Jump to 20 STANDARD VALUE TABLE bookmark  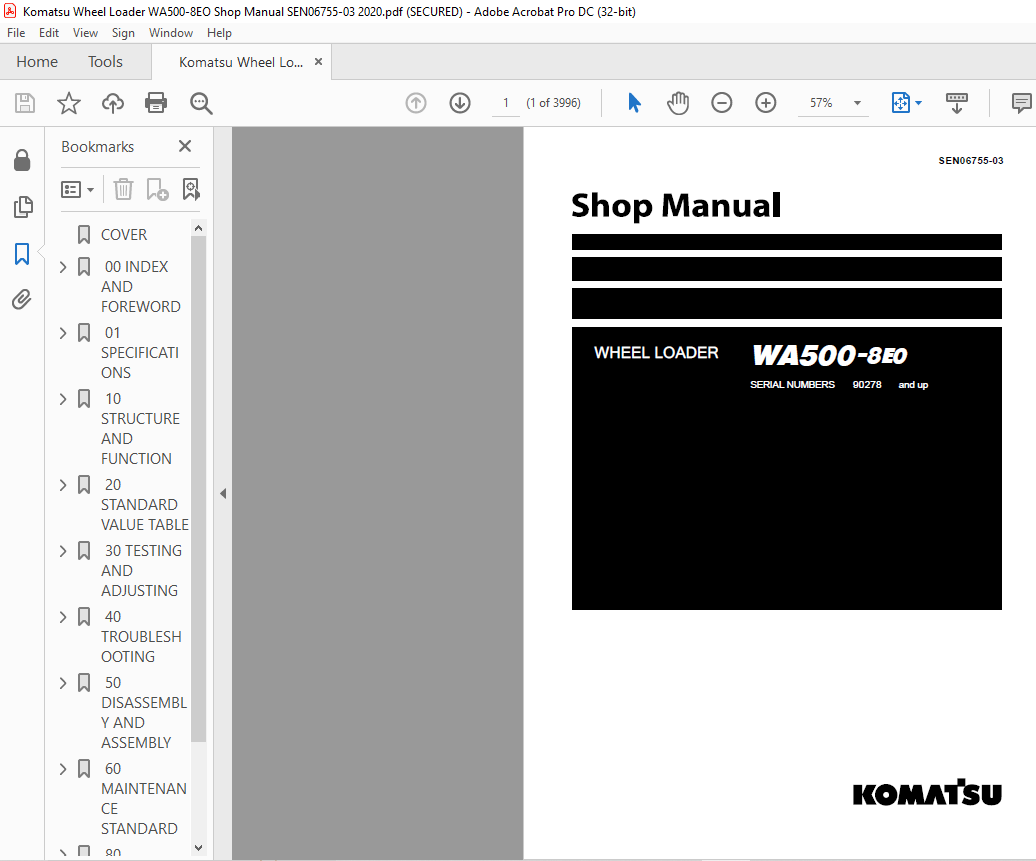click(144, 505)
